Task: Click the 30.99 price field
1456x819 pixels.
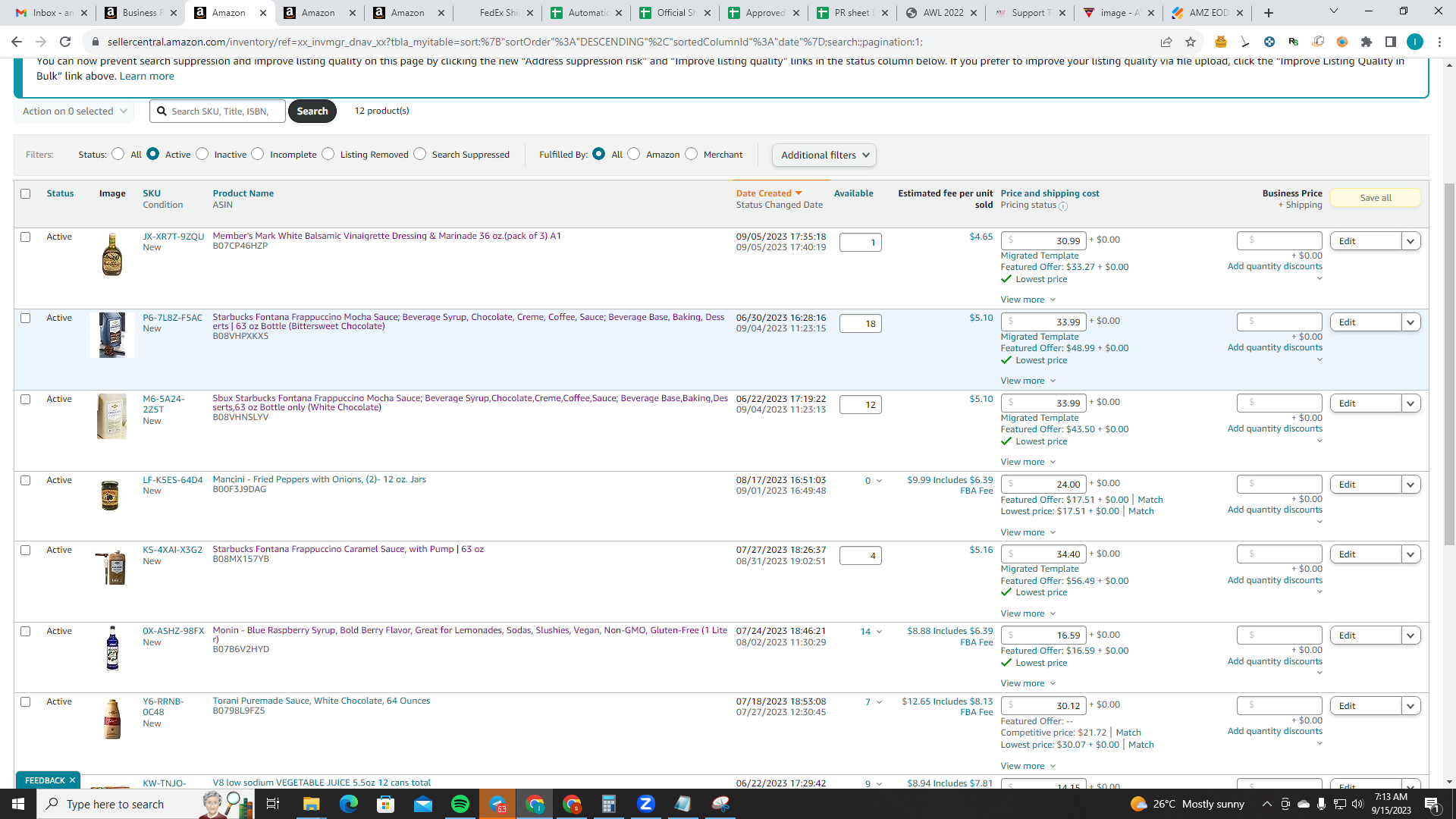Action: point(1043,240)
